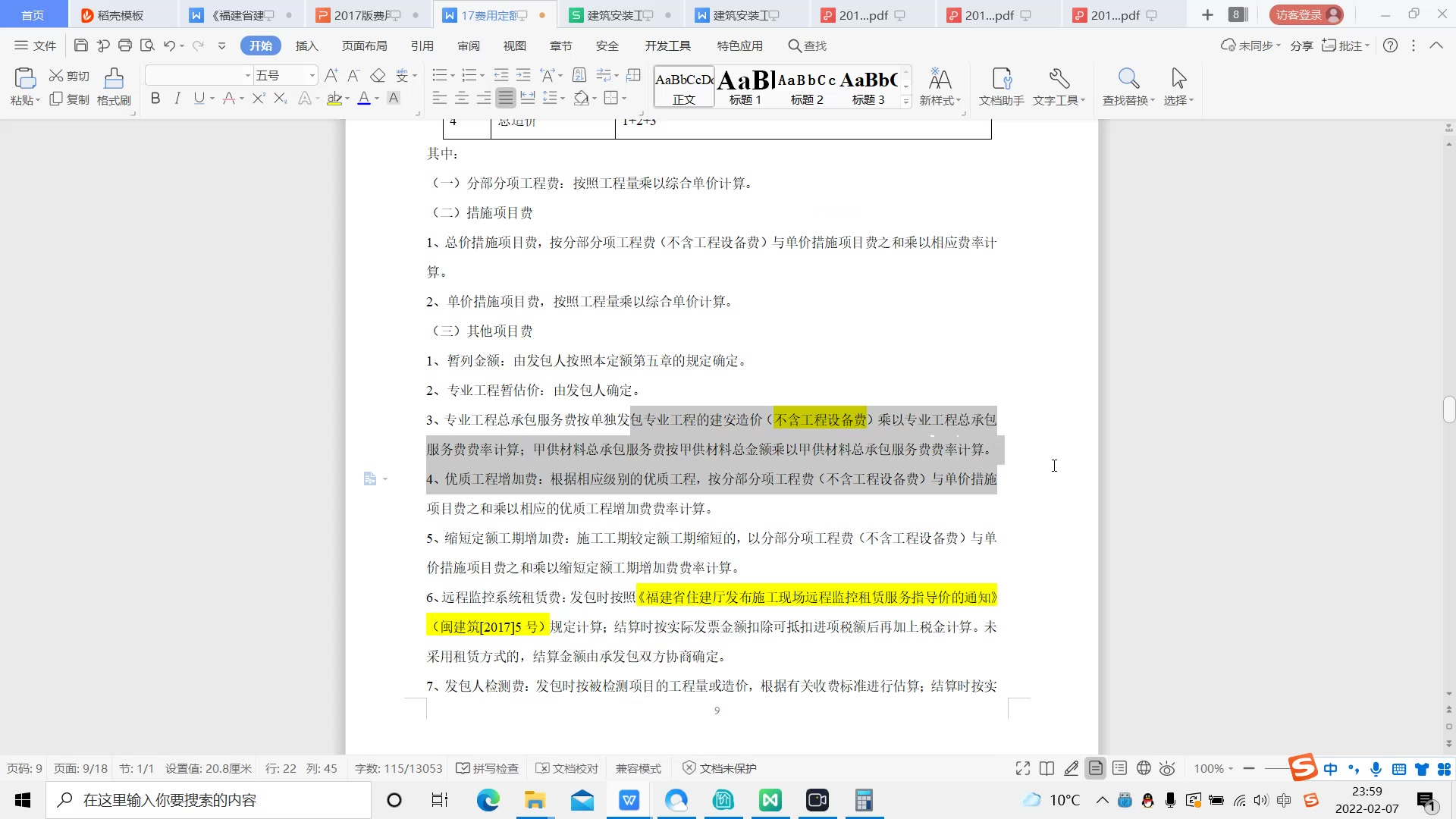The width and height of the screenshot is (1456, 819).
Task: Open New Style (新样式) button
Action: (x=940, y=87)
